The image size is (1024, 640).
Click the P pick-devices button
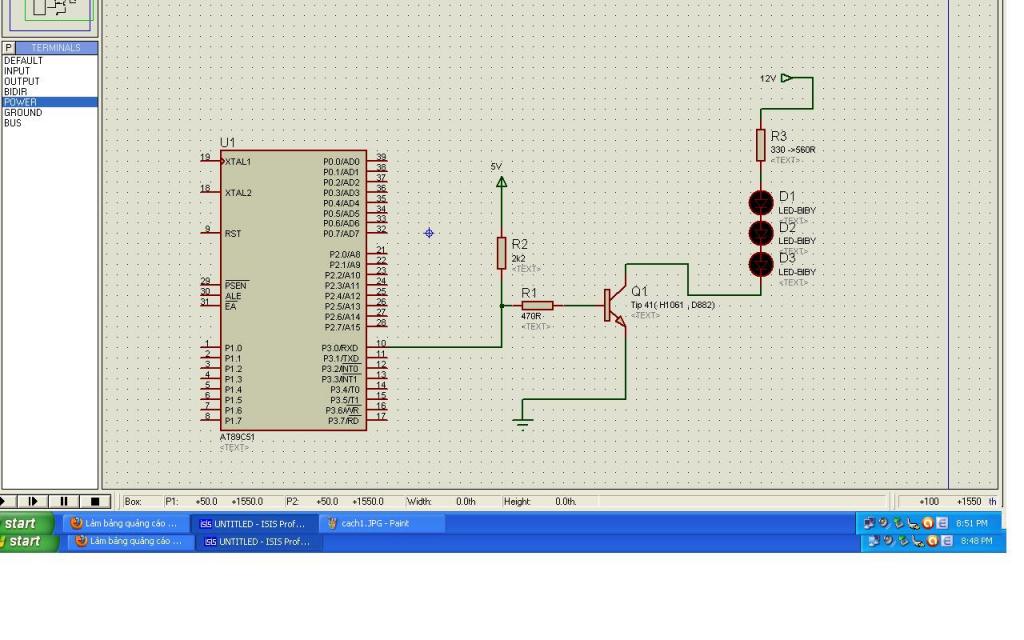[8, 48]
